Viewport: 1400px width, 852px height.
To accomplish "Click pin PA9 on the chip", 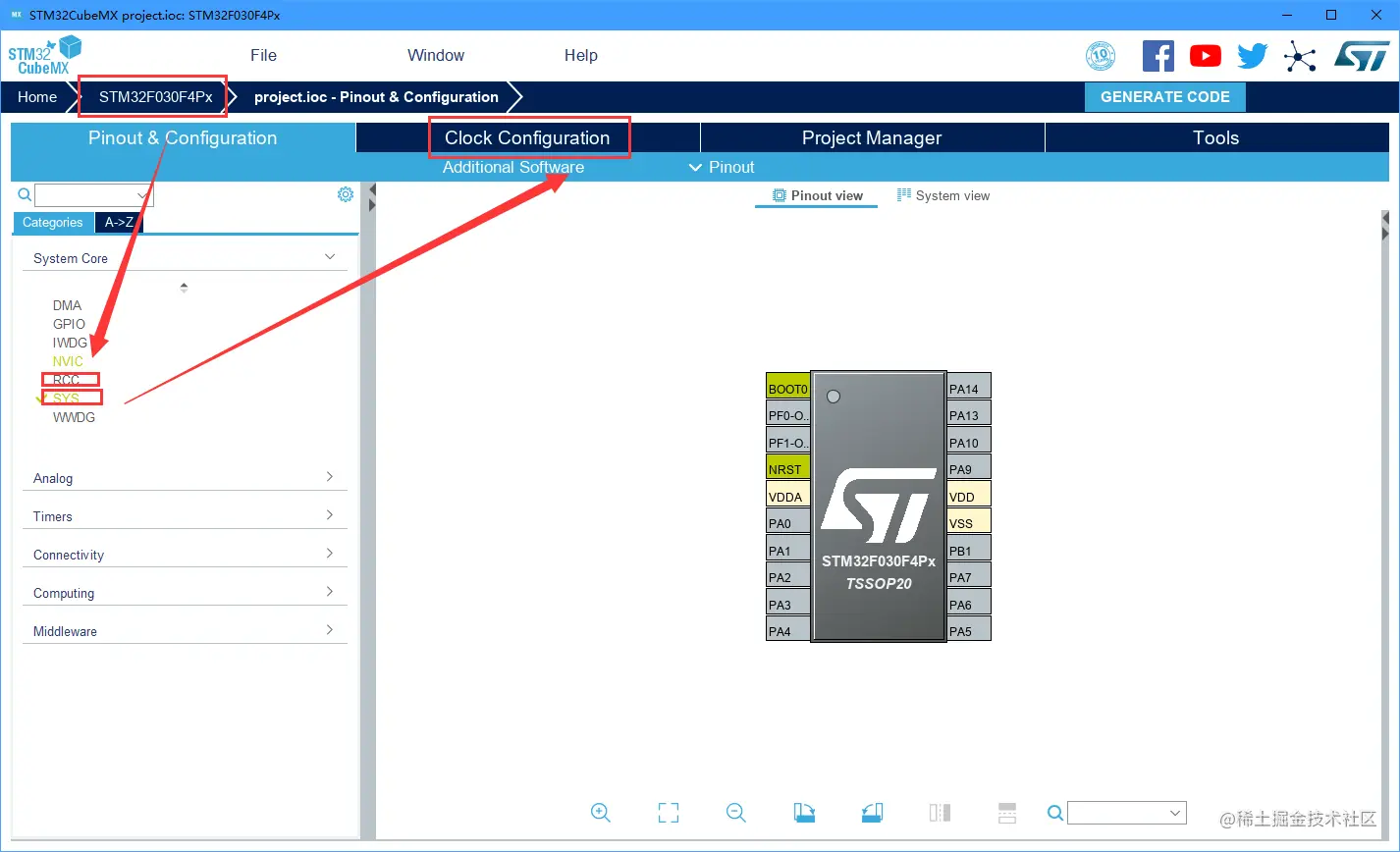I will pyautogui.click(x=969, y=466).
